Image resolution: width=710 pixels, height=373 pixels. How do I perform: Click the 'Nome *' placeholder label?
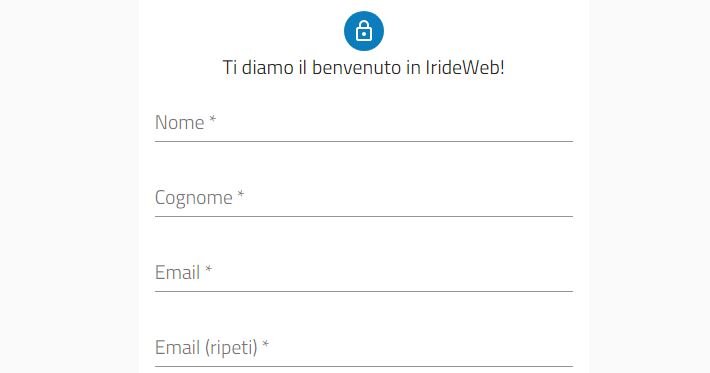pos(186,123)
